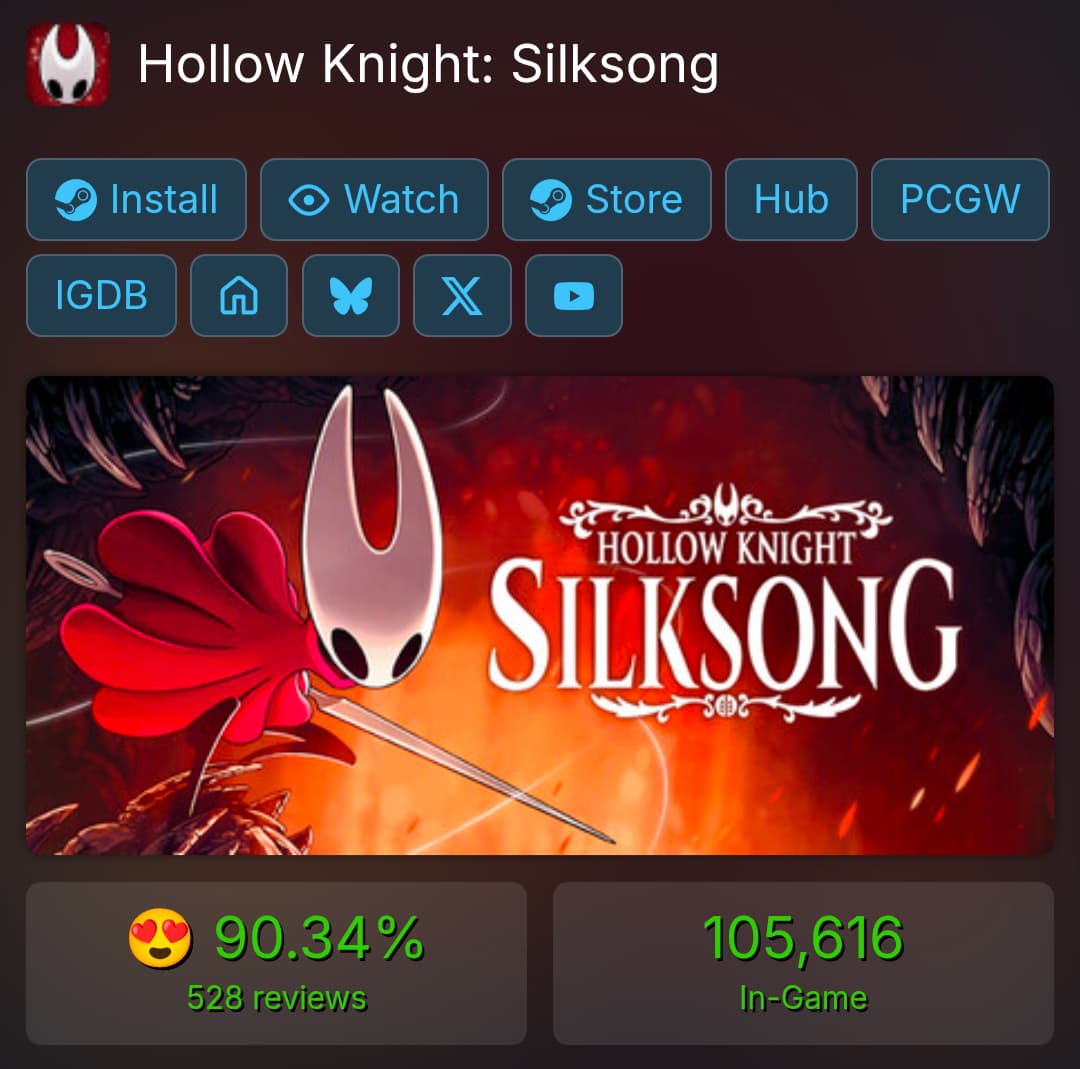Image resolution: width=1080 pixels, height=1069 pixels.
Task: Click the Hollow Knight: Silksong title
Action: pos(428,64)
